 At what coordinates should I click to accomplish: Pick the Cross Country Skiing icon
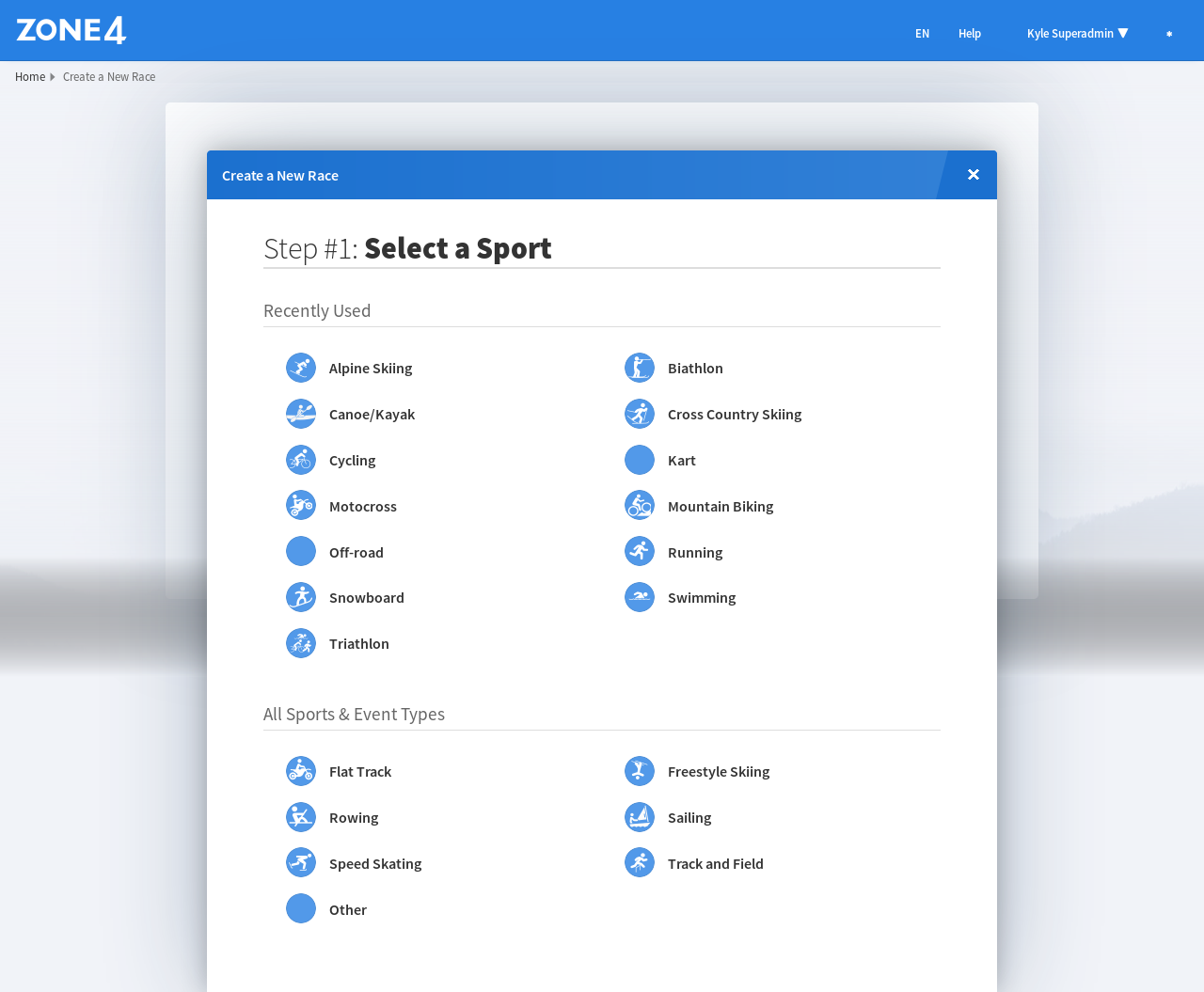pos(640,414)
